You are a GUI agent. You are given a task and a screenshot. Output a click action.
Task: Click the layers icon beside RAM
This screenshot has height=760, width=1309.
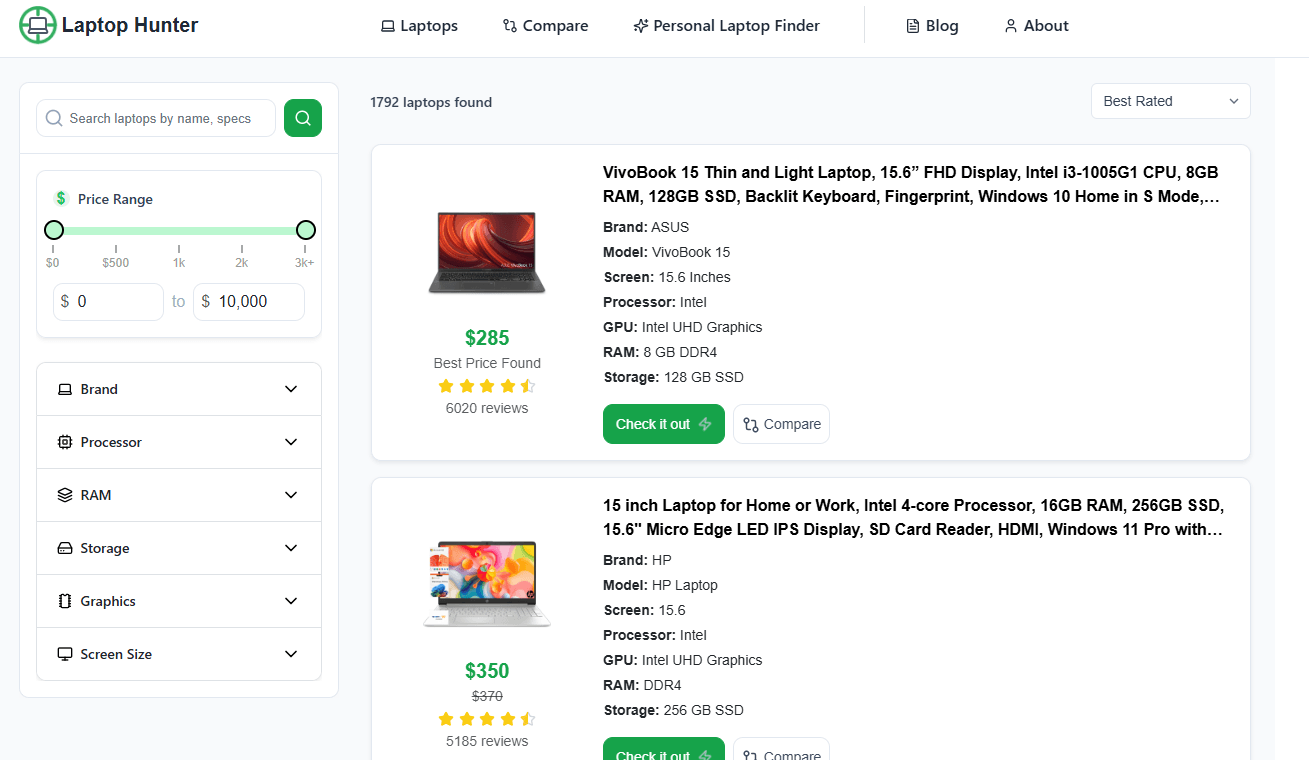pos(65,495)
